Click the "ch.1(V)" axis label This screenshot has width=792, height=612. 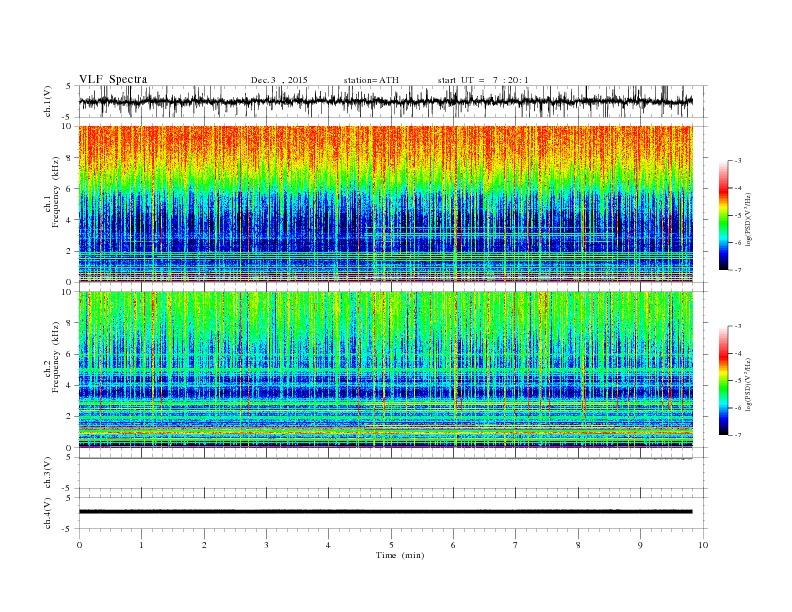click(x=48, y=103)
